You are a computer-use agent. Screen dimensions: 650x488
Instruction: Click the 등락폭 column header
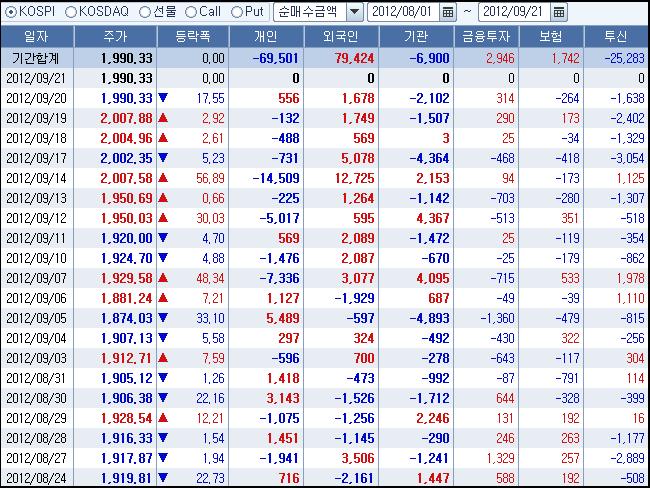click(x=193, y=36)
